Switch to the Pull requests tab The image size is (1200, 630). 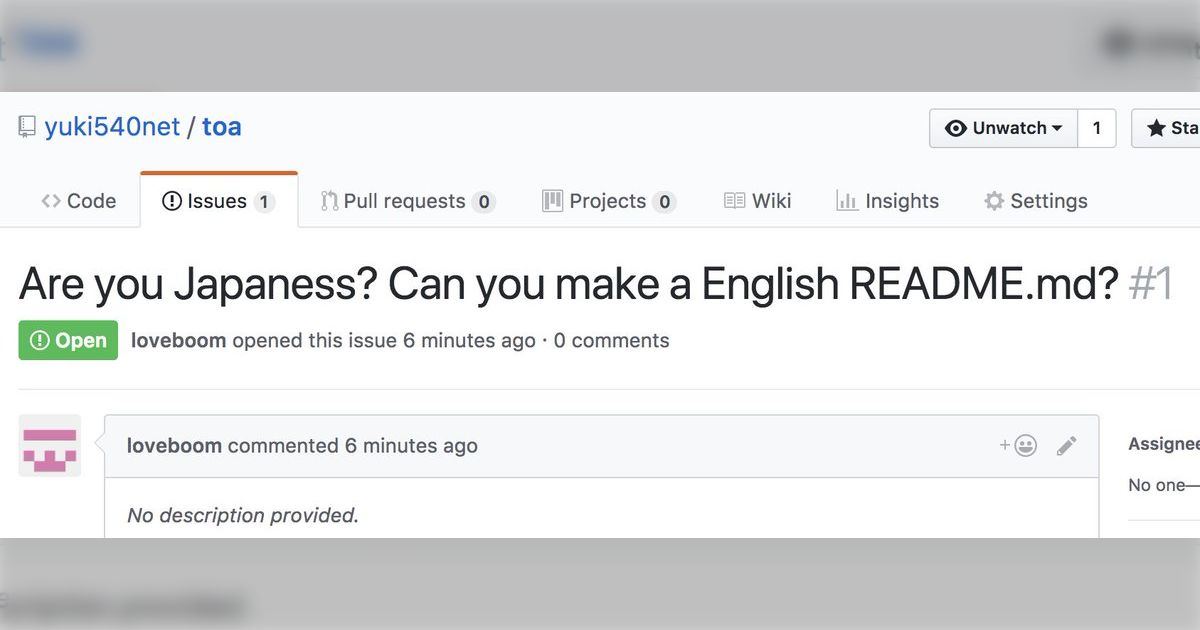tap(408, 201)
